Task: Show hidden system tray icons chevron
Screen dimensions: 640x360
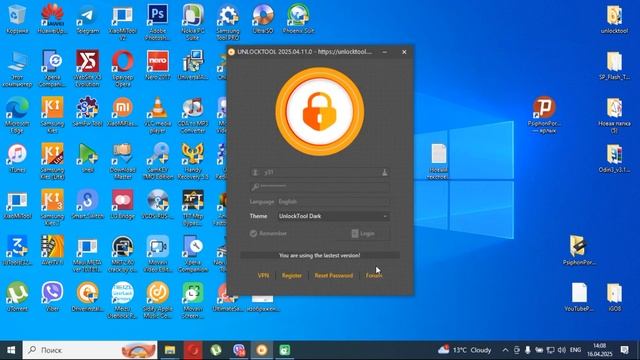Action: click(x=505, y=350)
